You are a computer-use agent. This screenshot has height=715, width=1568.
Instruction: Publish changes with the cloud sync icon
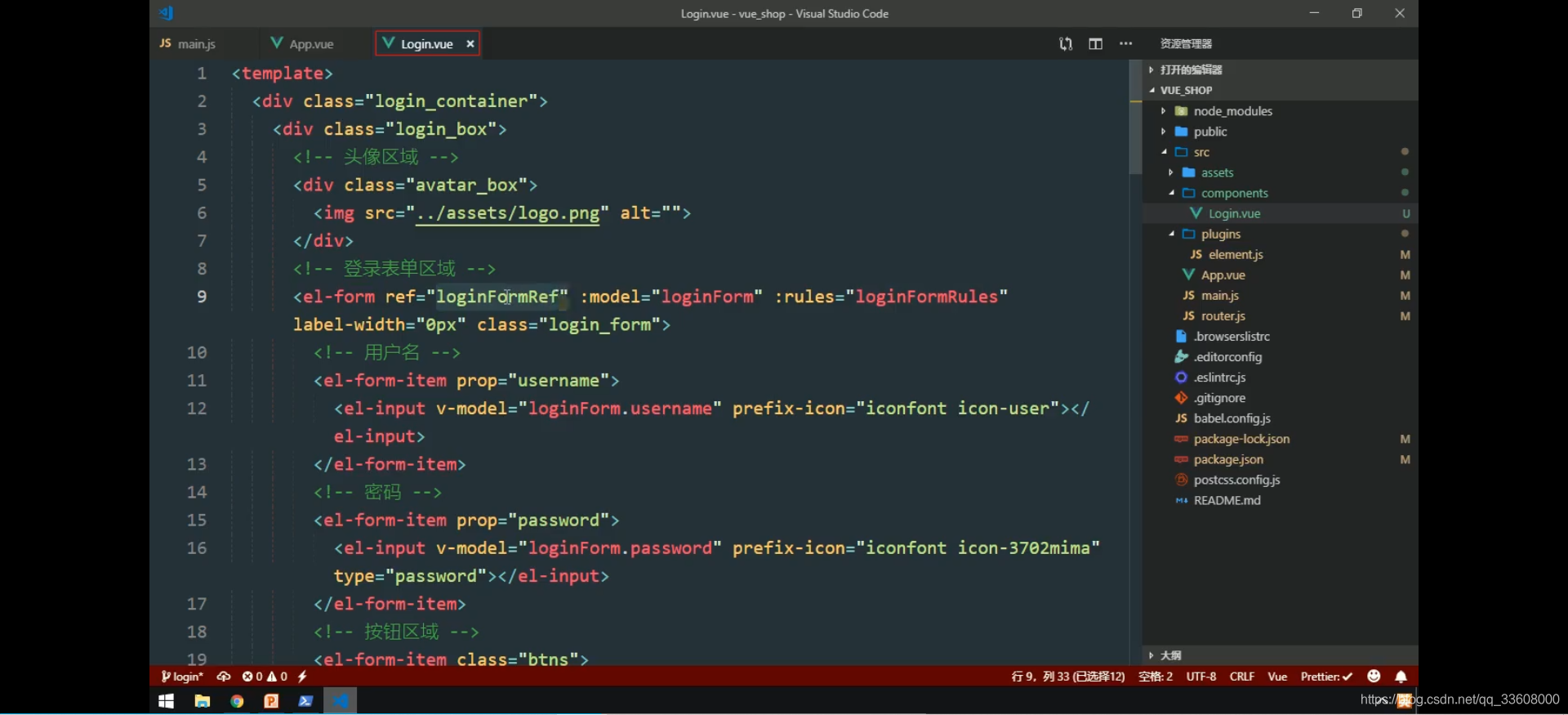pos(223,677)
